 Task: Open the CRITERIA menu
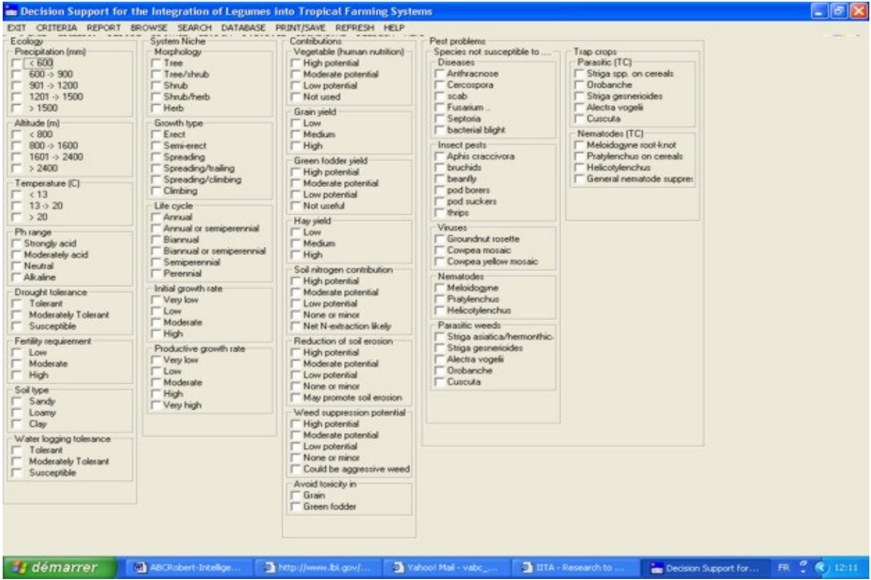click(57, 28)
